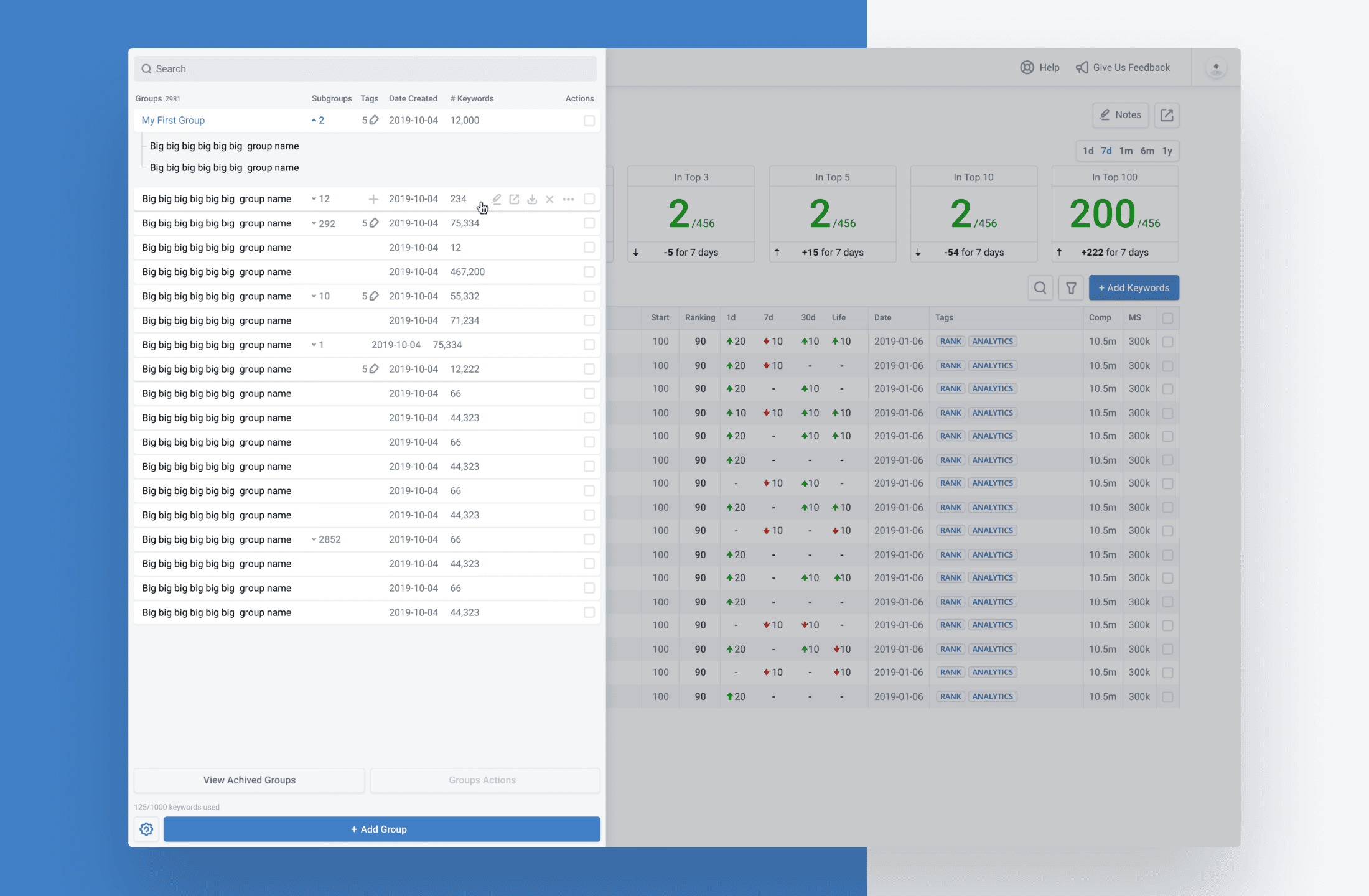Open the three-dots more menu on hovered row

(x=568, y=199)
